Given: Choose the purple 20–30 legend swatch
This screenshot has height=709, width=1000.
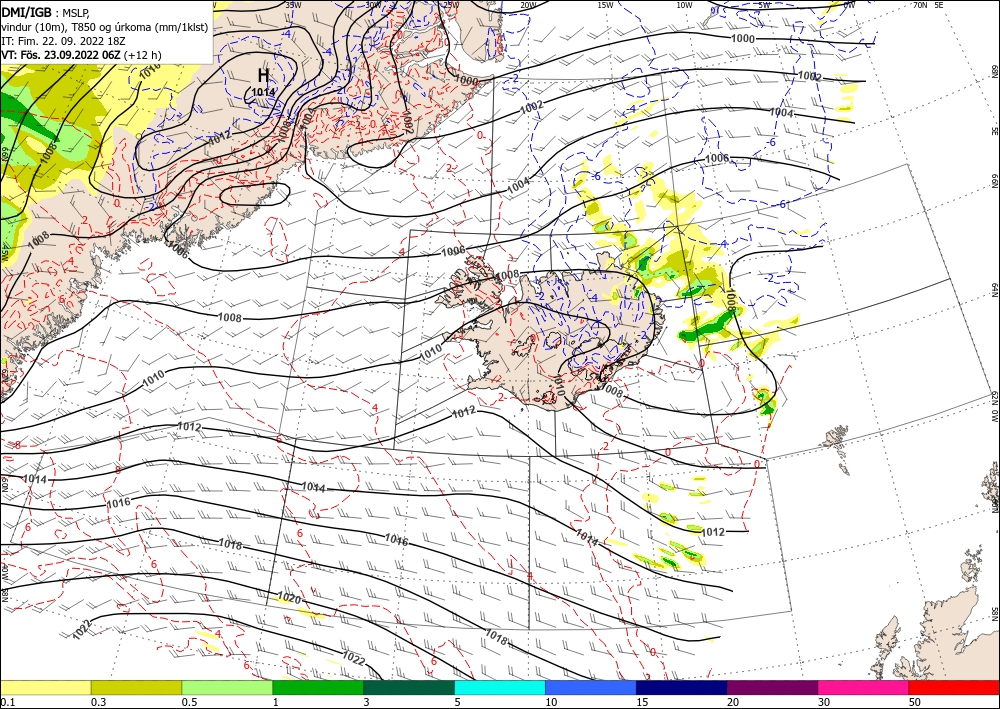Looking at the screenshot, I should tap(772, 687).
